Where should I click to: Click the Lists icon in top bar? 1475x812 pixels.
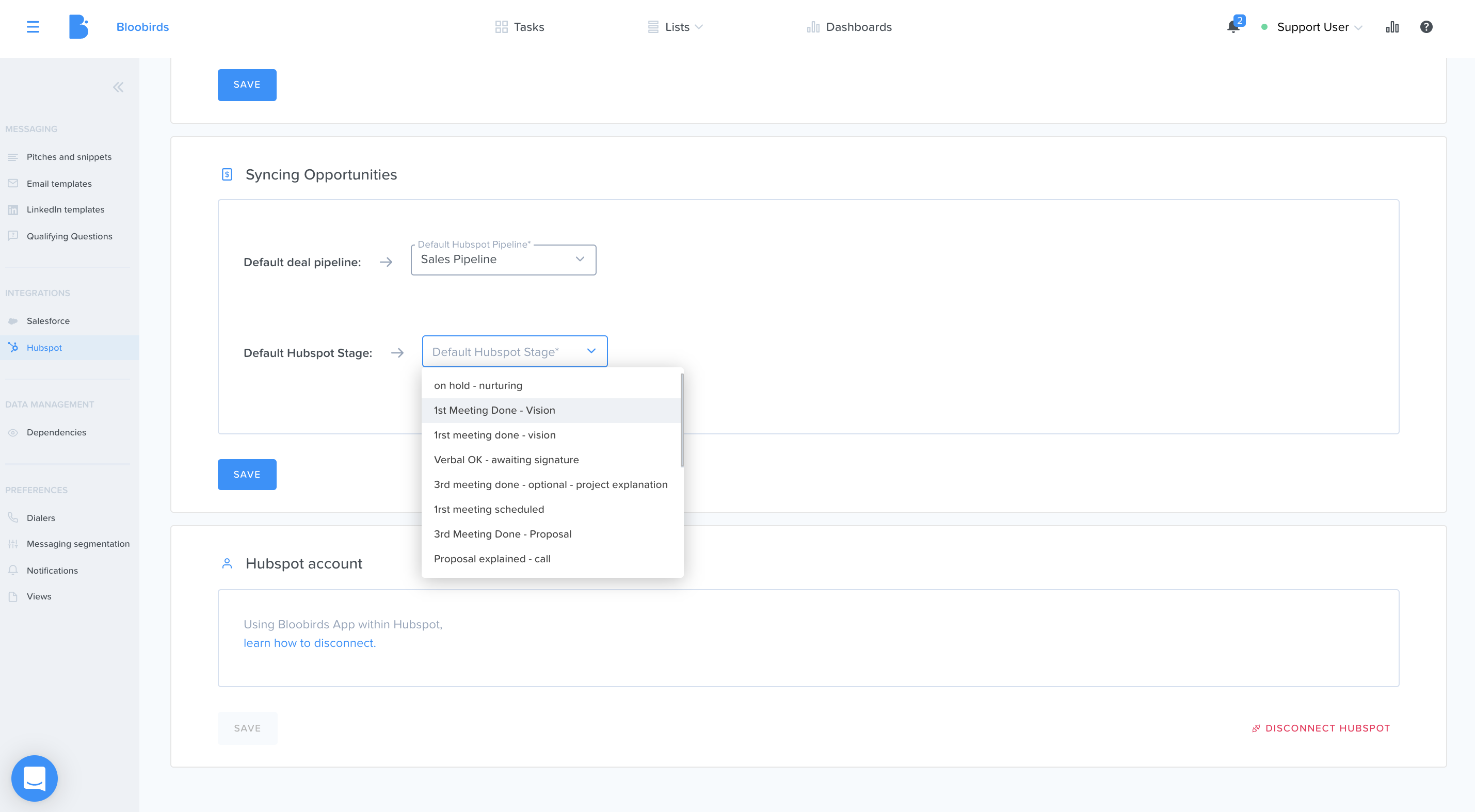pos(653,27)
